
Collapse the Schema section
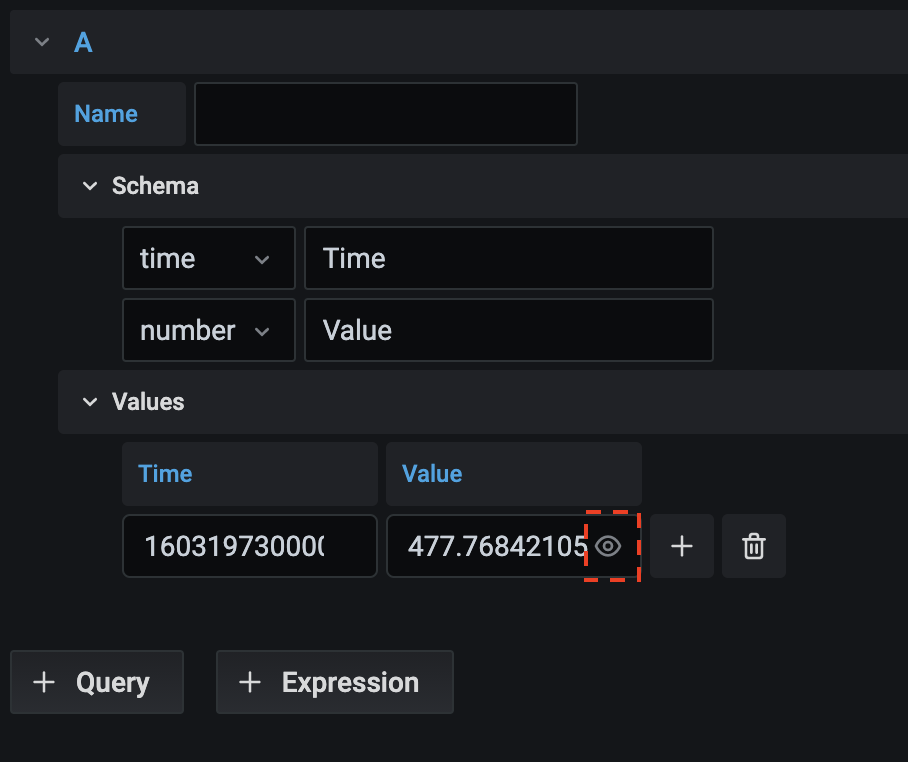tap(90, 186)
